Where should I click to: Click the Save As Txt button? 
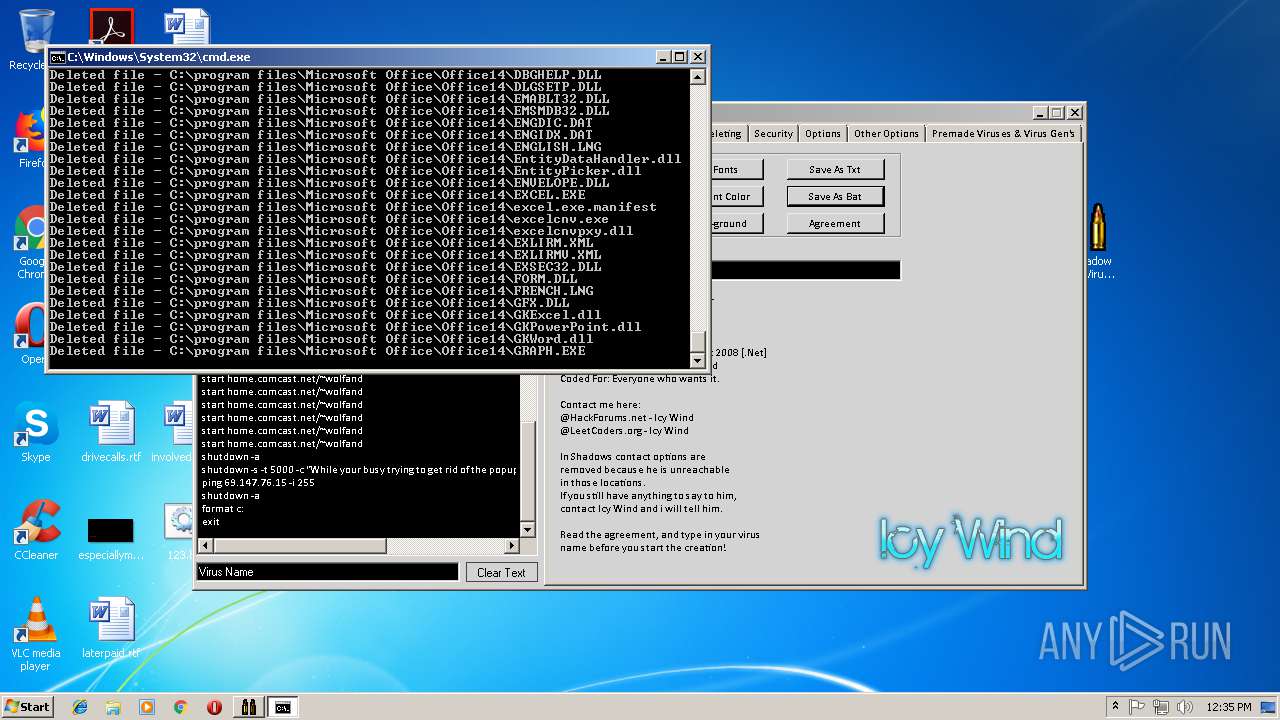[x=835, y=170]
